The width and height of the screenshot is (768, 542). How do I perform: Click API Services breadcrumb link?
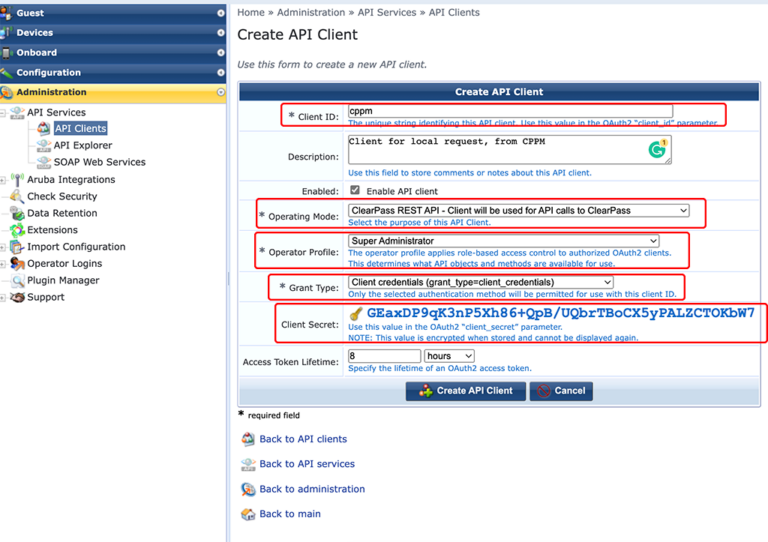(387, 13)
